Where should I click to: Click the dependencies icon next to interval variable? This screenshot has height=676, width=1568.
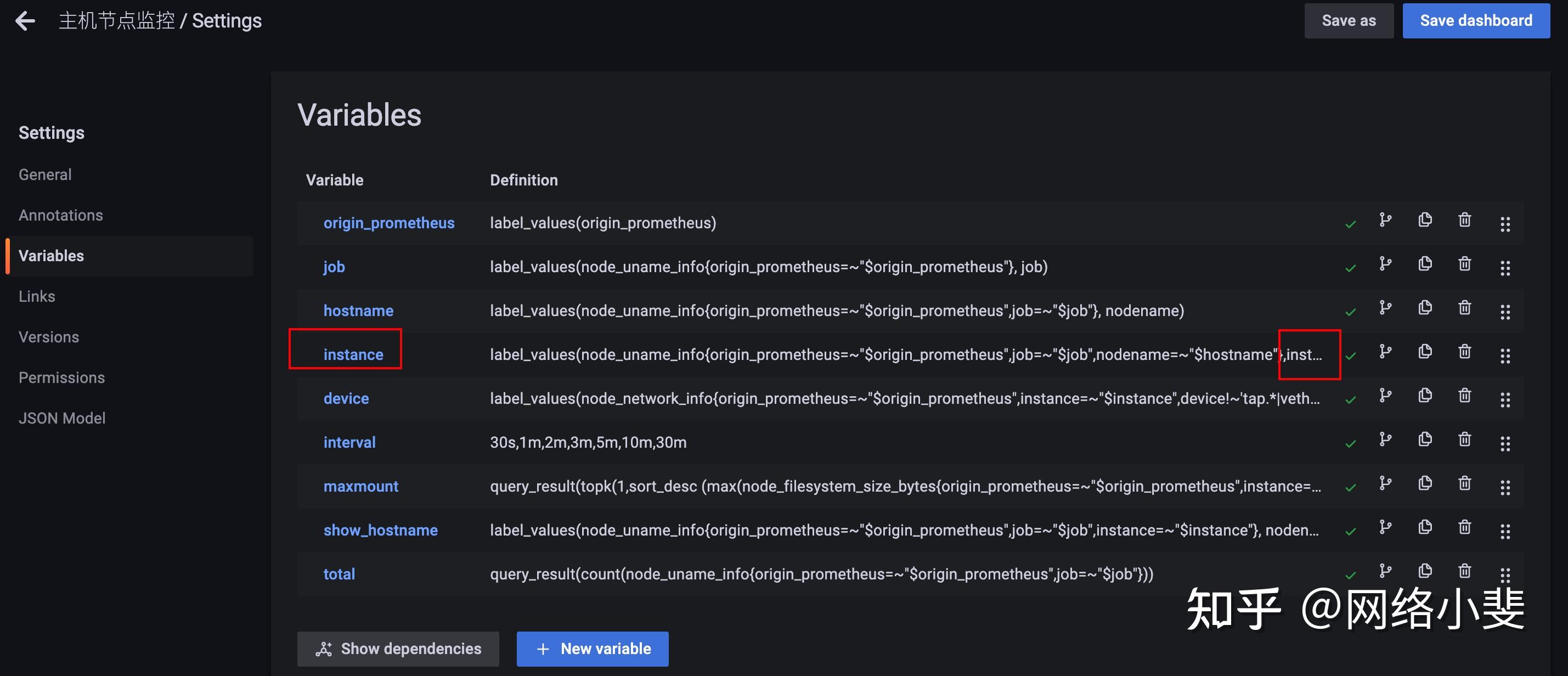pos(1385,440)
